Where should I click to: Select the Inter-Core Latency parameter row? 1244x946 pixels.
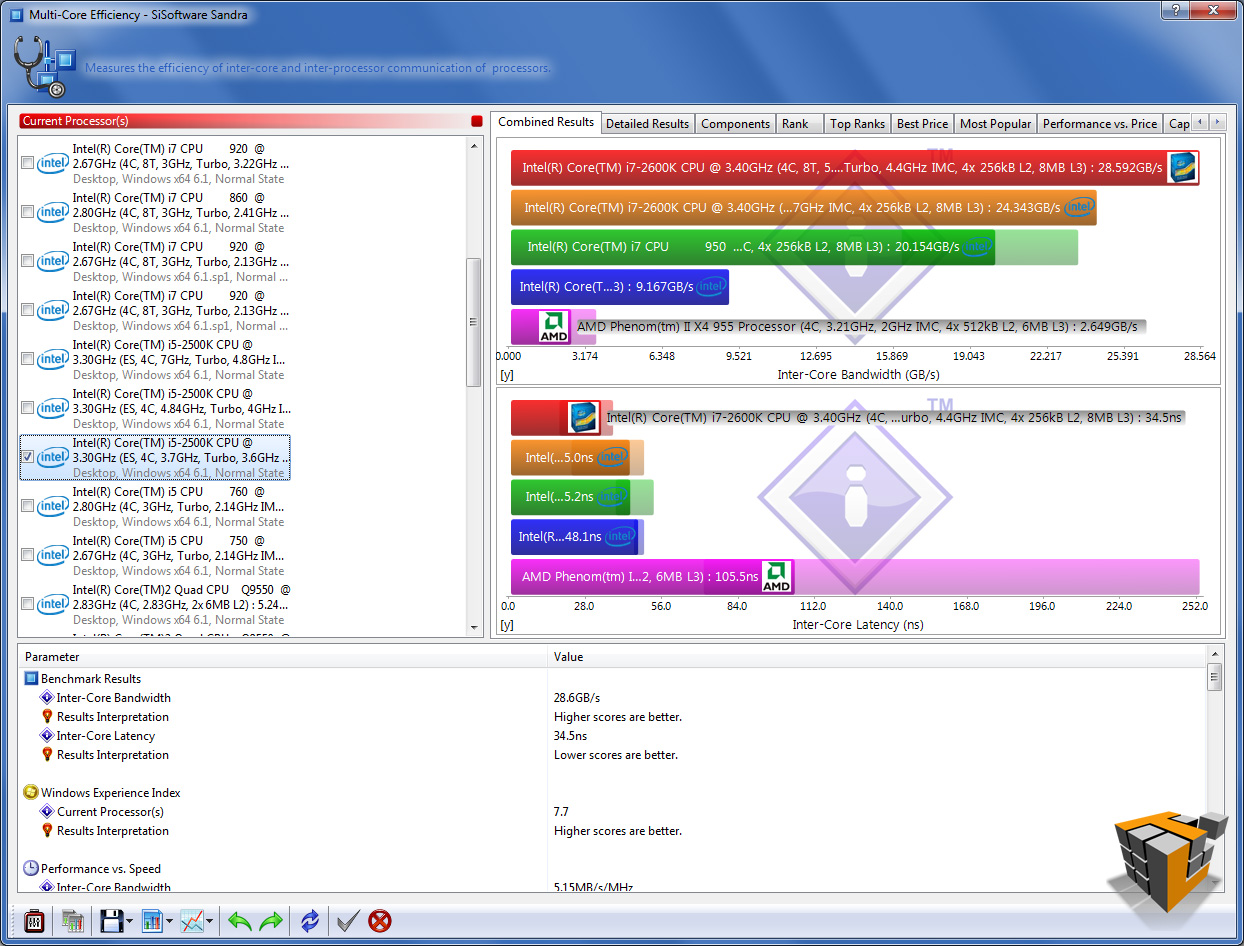point(613,736)
